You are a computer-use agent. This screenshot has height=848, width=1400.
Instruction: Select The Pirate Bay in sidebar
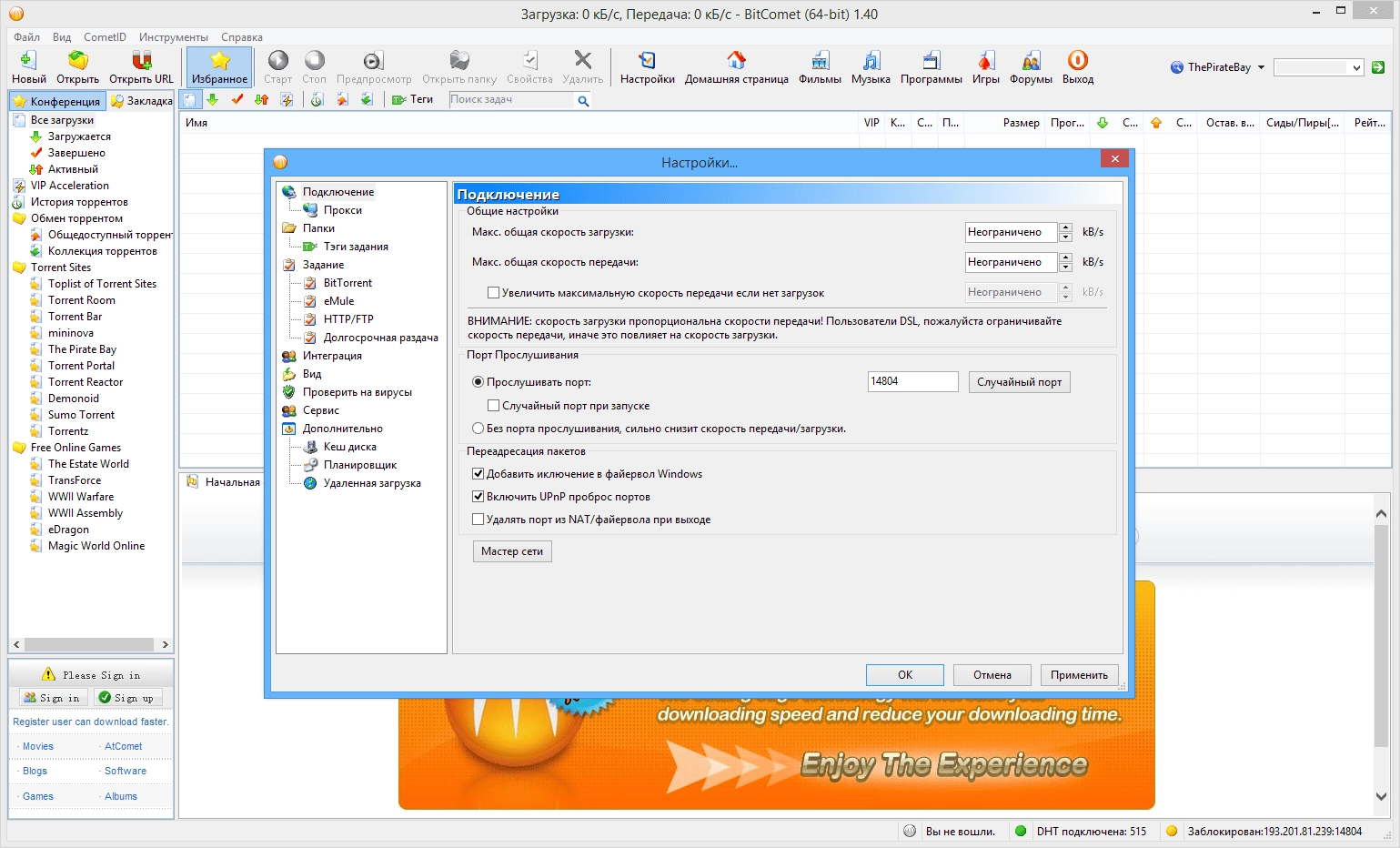click(x=82, y=349)
